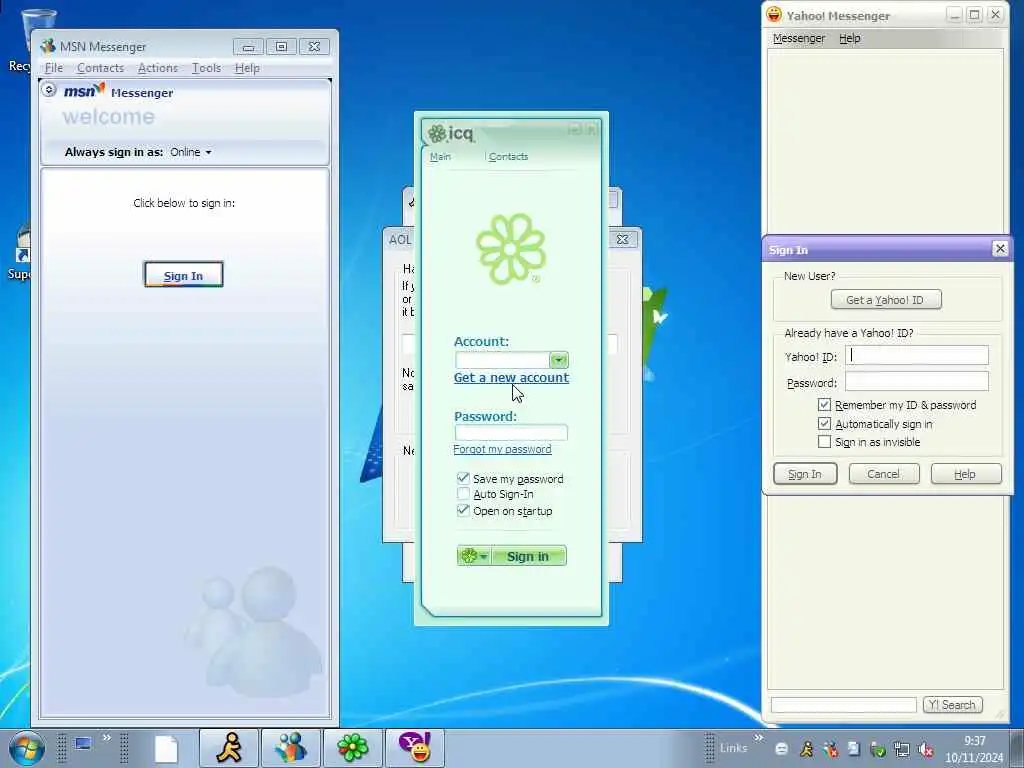
Task: Click the network tray icon
Action: 902,749
